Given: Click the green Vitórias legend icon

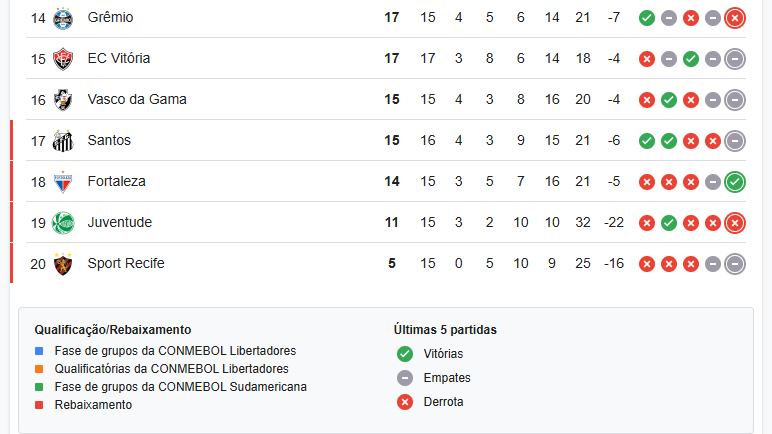Looking at the screenshot, I should click(x=405, y=354).
